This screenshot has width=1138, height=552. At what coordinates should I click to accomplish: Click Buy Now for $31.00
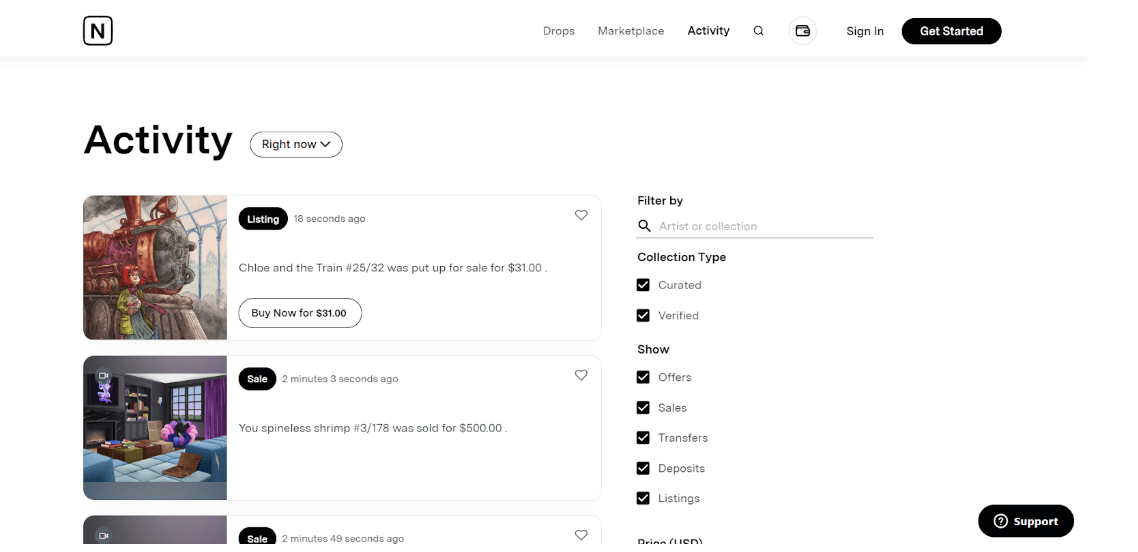(300, 313)
